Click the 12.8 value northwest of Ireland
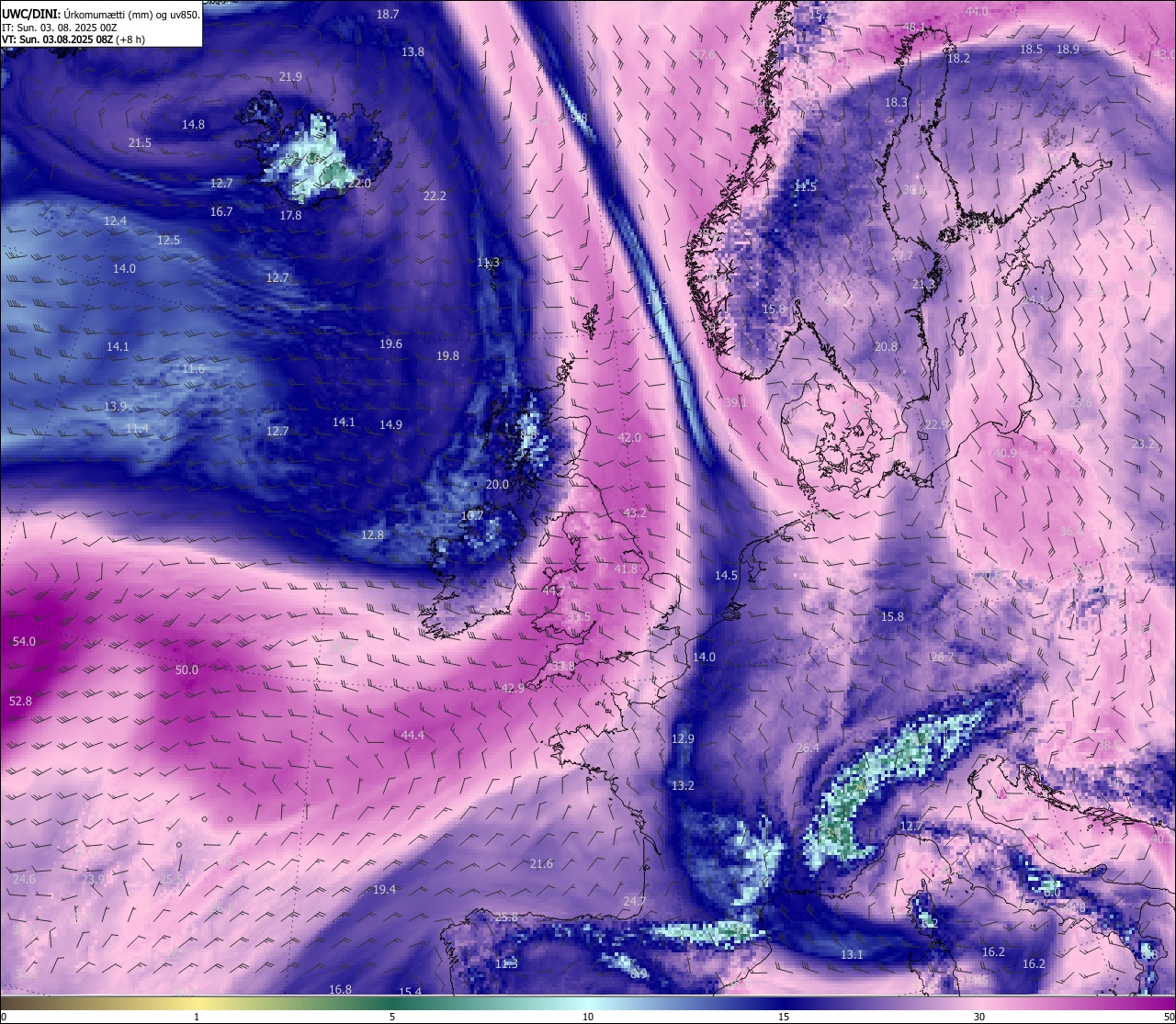Image resolution: width=1176 pixels, height=1024 pixels. click(x=372, y=535)
